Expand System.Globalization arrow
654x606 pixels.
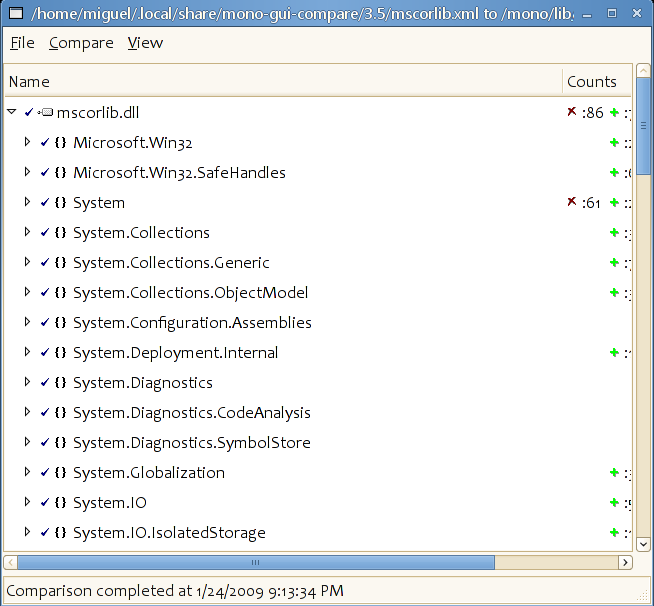27,472
